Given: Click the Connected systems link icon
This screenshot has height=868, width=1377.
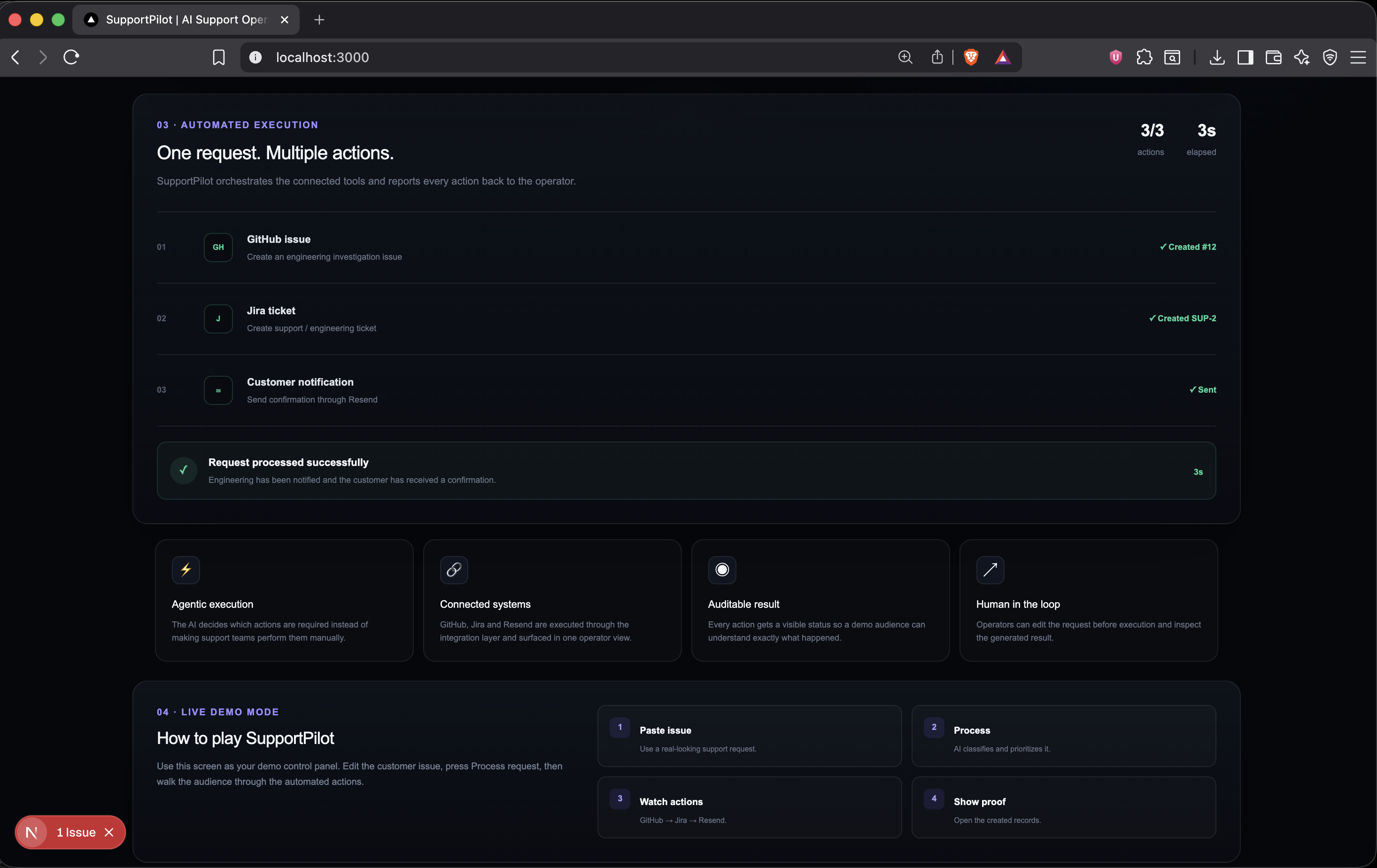Looking at the screenshot, I should 454,570.
